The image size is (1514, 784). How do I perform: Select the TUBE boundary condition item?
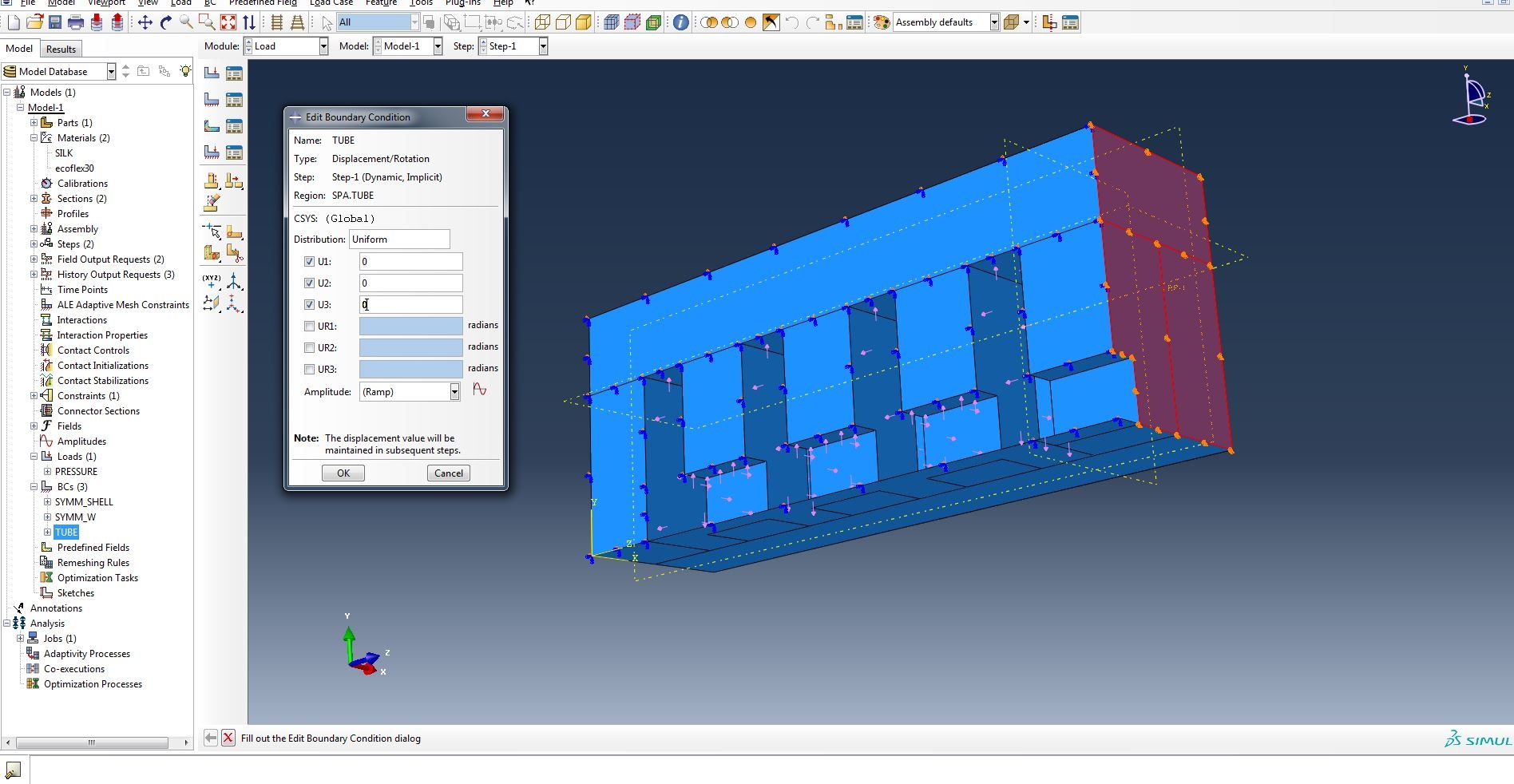click(x=66, y=533)
